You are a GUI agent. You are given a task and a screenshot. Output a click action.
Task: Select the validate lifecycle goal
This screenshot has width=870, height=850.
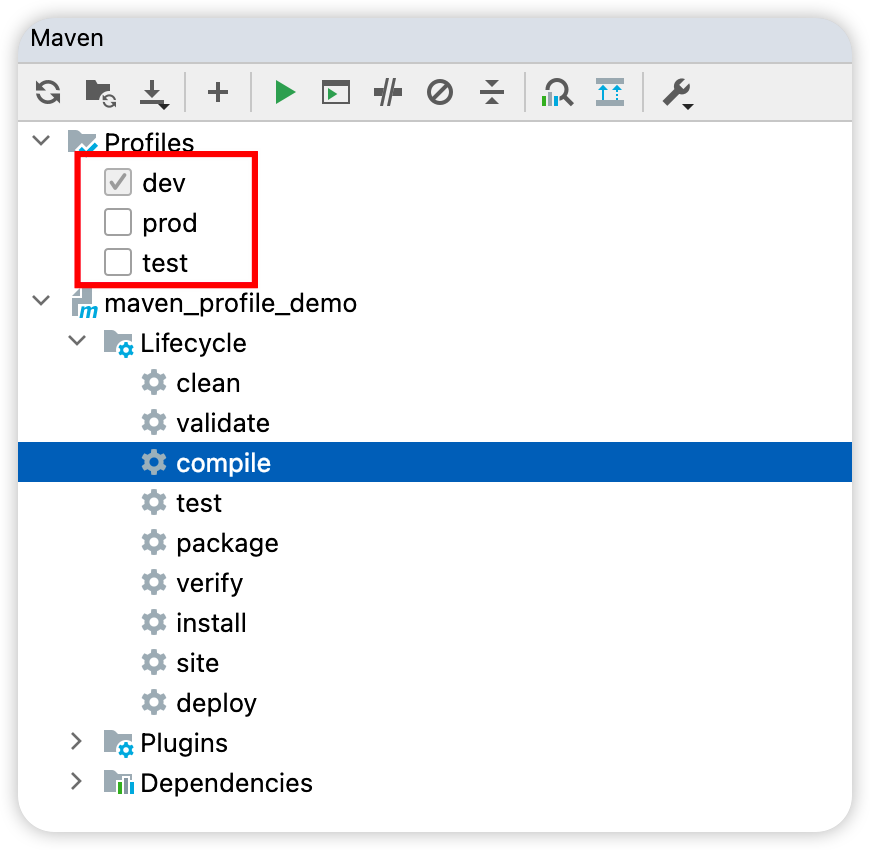pos(223,423)
